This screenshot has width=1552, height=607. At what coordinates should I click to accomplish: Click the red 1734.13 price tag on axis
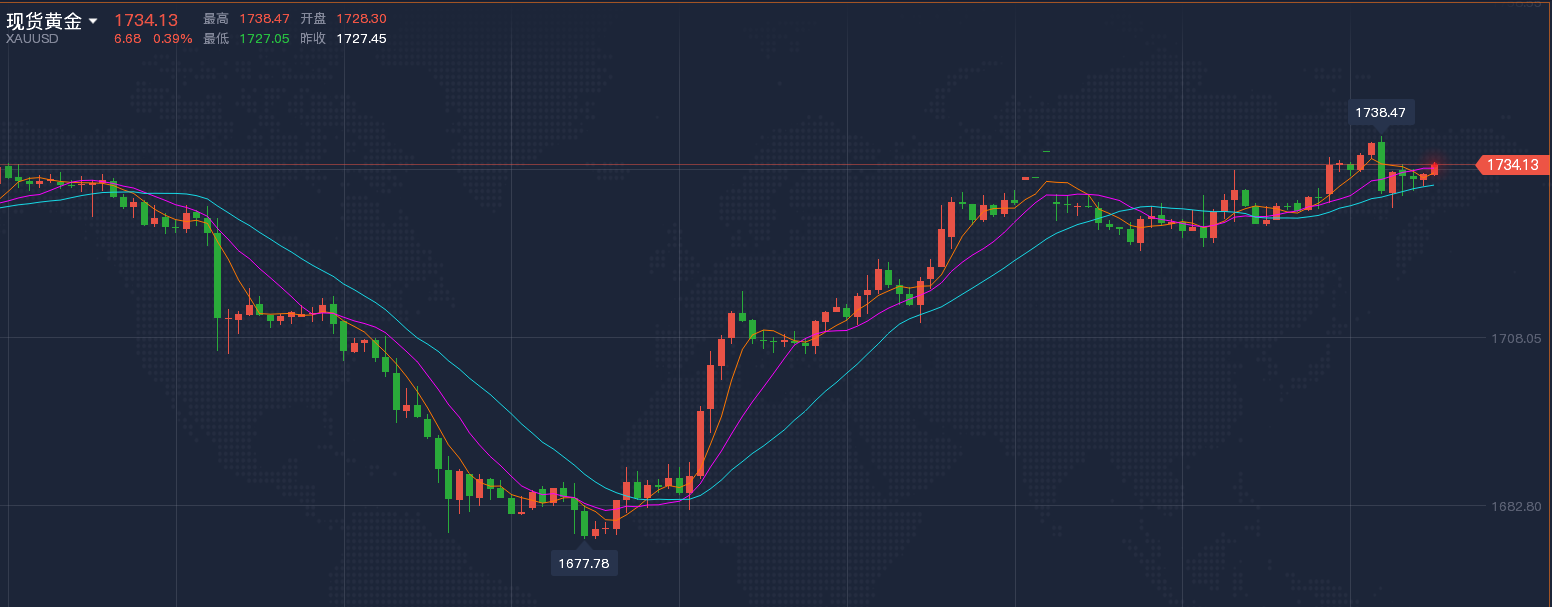coord(1512,165)
